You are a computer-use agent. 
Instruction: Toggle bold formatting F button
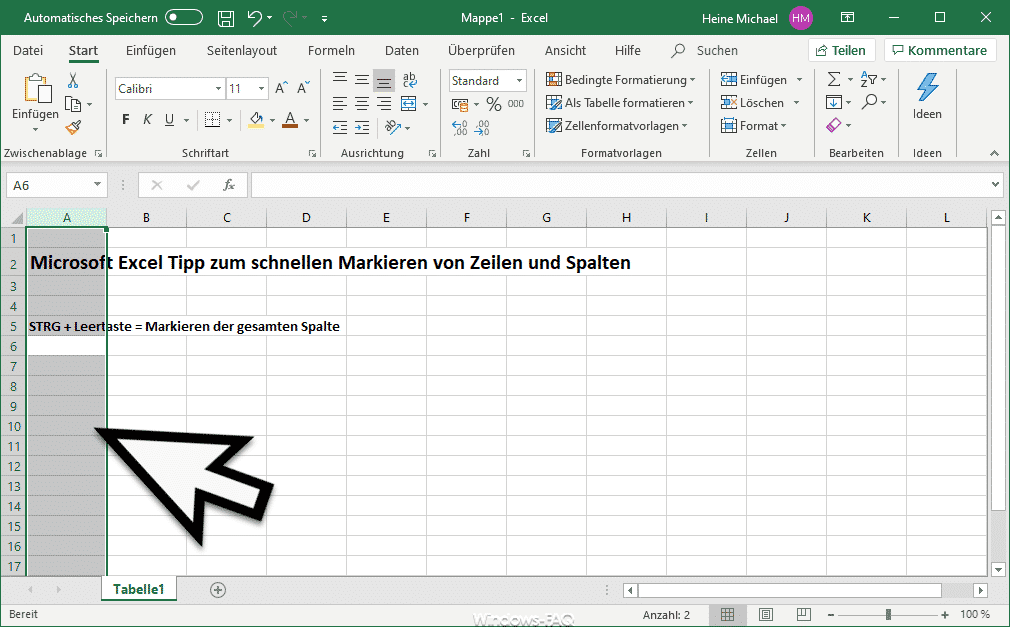click(x=126, y=119)
